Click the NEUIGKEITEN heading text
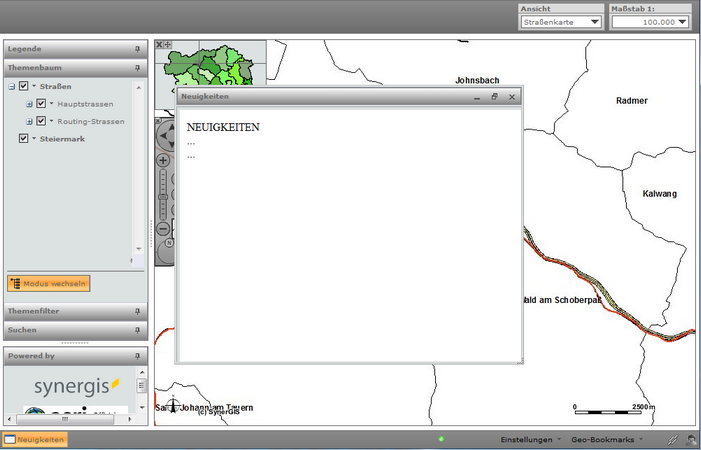 (223, 127)
